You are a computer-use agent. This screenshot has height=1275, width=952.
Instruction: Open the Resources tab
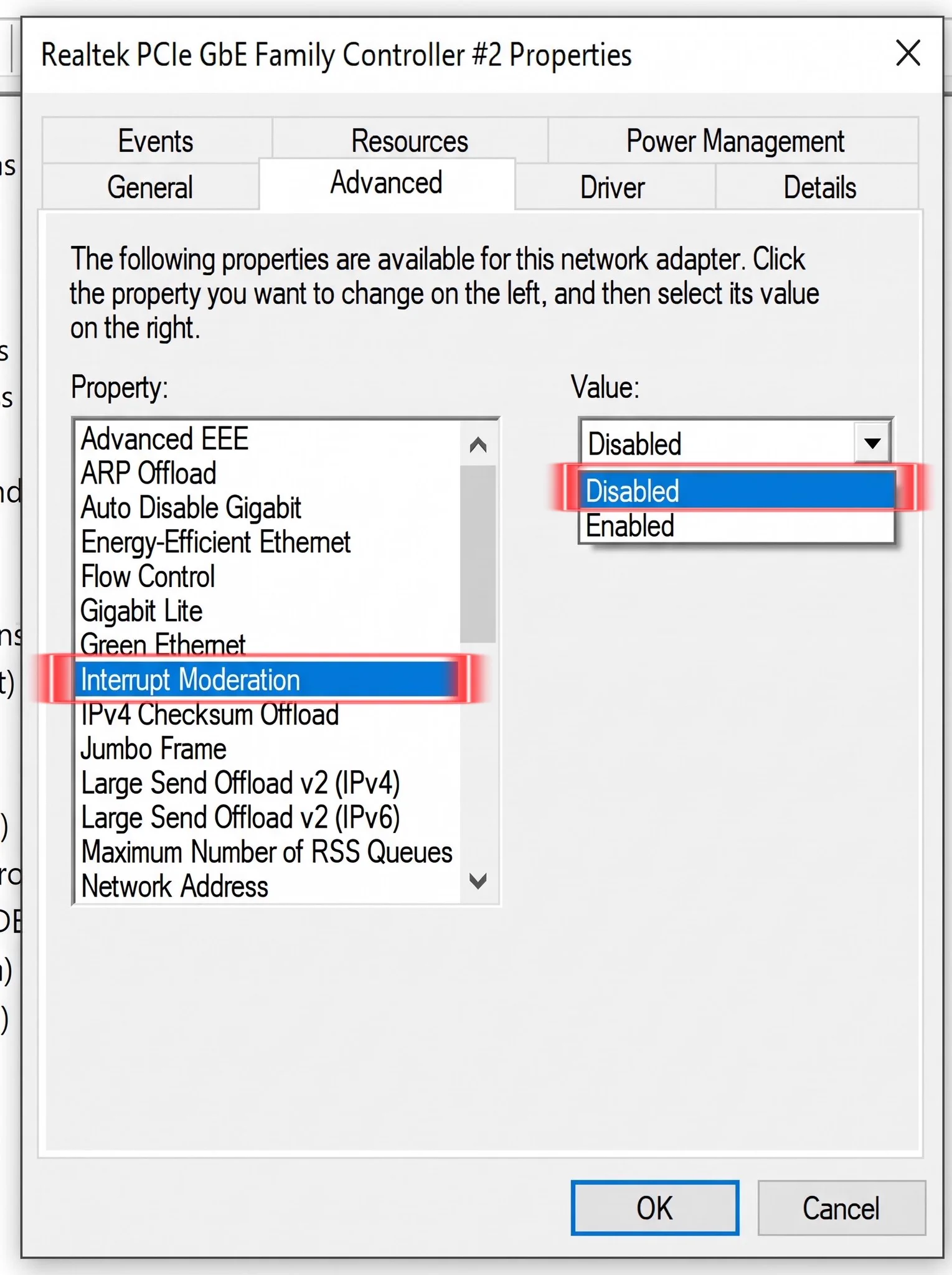pyautogui.click(x=410, y=141)
